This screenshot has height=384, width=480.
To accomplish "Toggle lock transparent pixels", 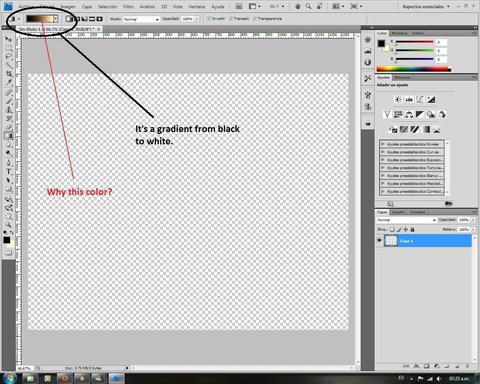I will (392, 229).
